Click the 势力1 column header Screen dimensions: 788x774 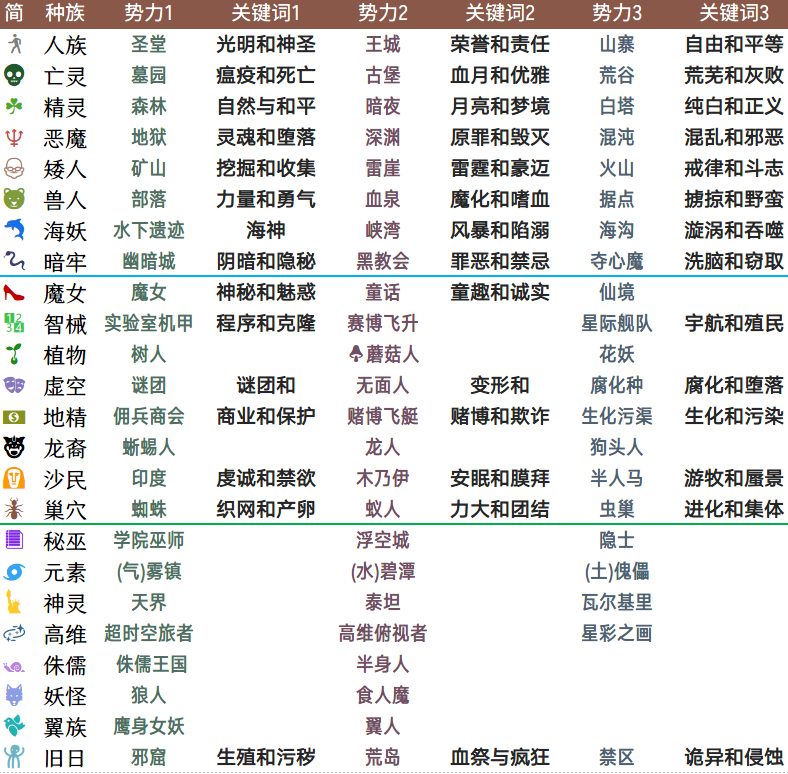pos(148,13)
